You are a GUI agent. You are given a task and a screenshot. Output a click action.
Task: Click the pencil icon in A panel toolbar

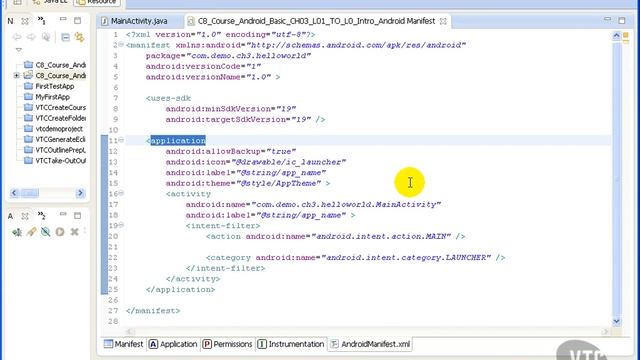coord(31,232)
